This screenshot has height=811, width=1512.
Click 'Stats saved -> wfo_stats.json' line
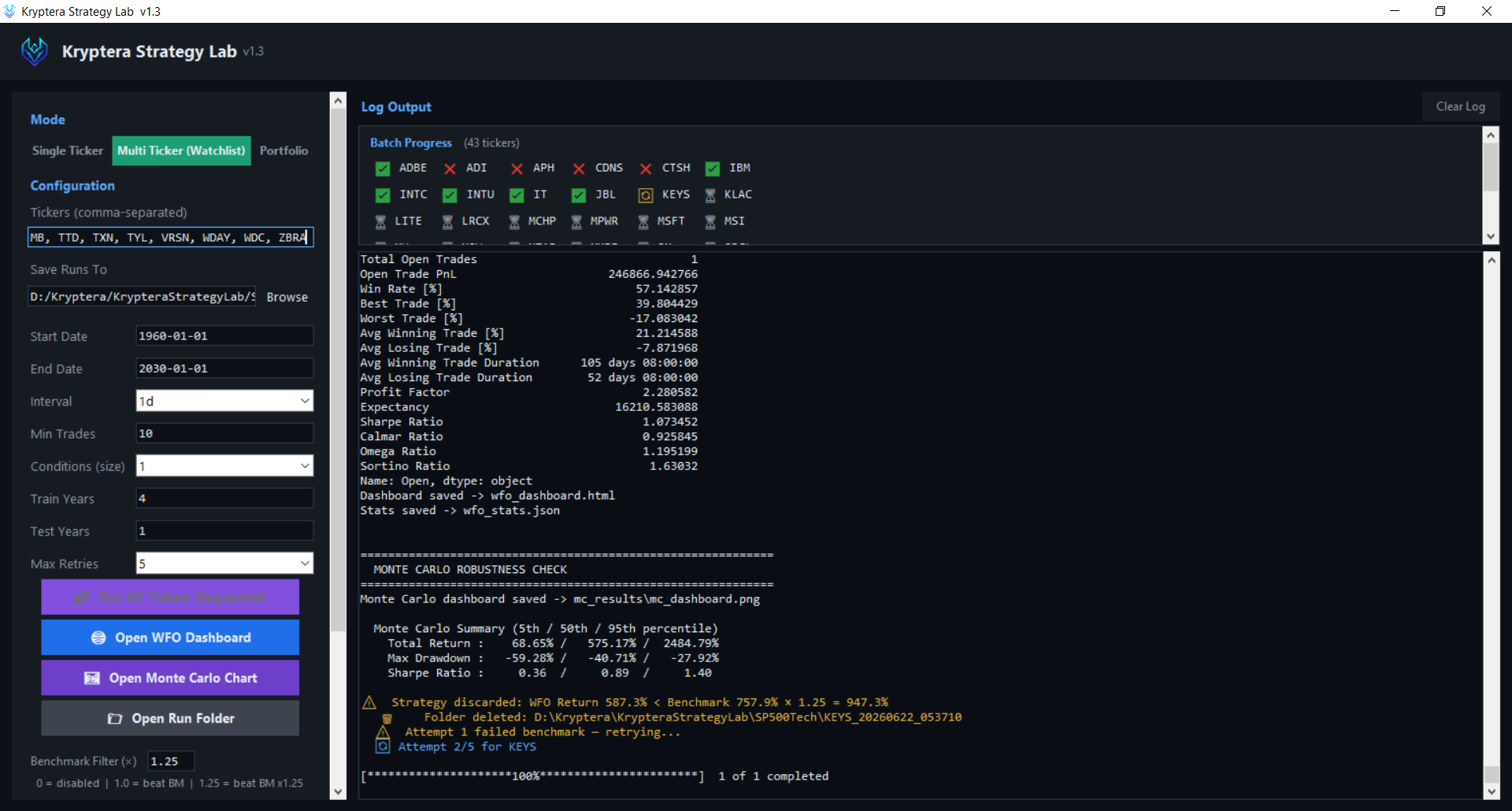click(x=460, y=511)
